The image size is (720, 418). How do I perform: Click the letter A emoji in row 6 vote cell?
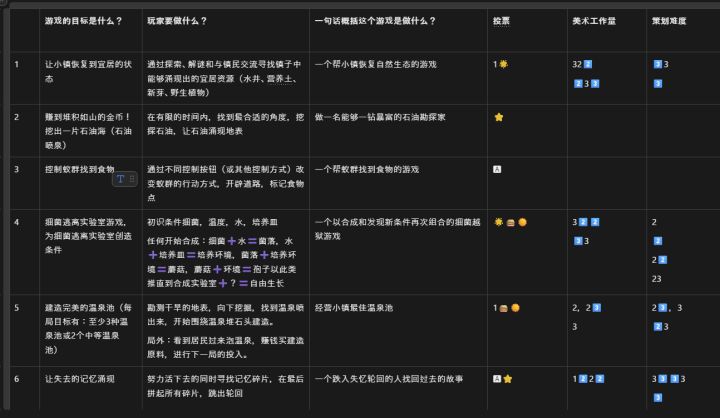[x=497, y=379]
